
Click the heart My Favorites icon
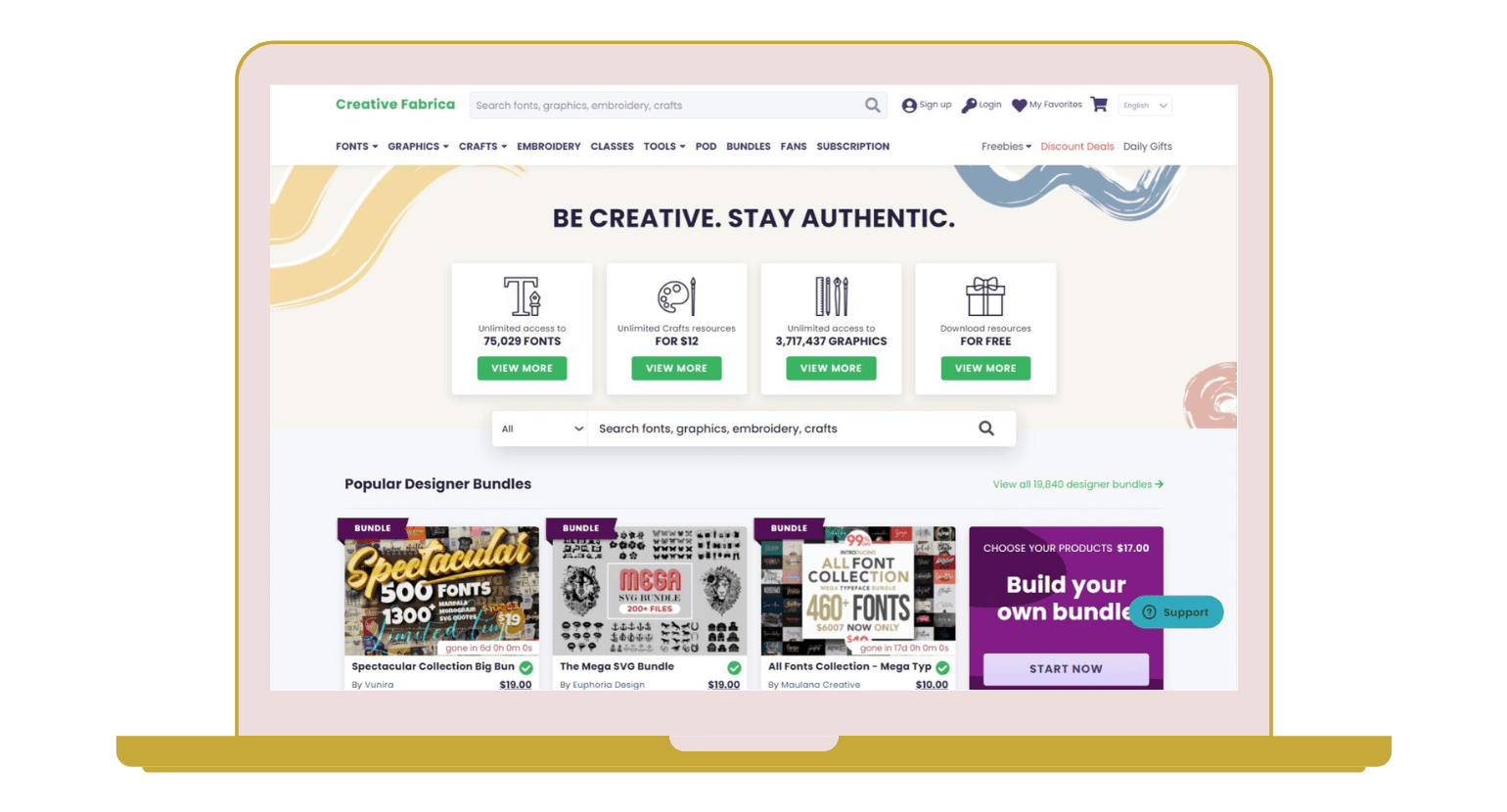1019,106
